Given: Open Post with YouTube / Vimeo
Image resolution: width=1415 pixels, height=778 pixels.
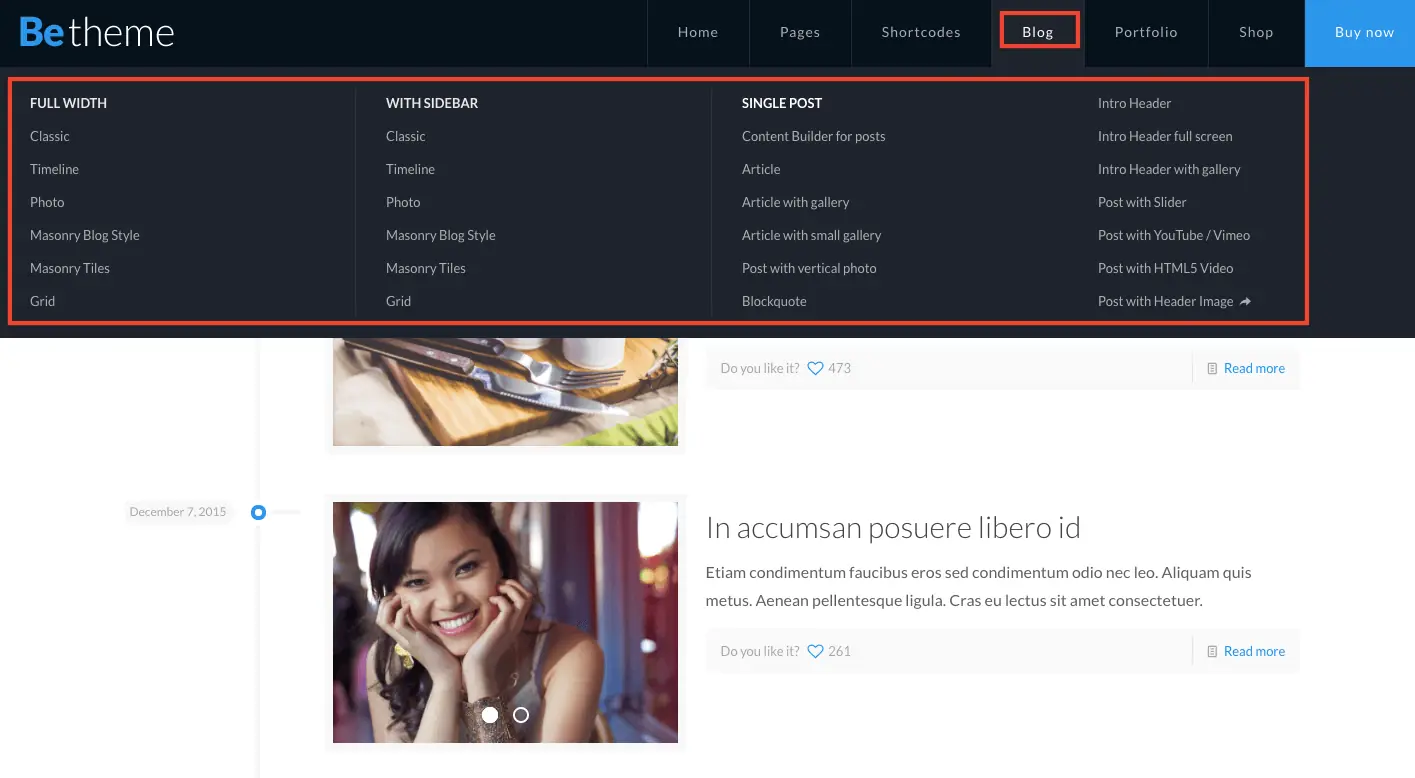Looking at the screenshot, I should click(1174, 235).
